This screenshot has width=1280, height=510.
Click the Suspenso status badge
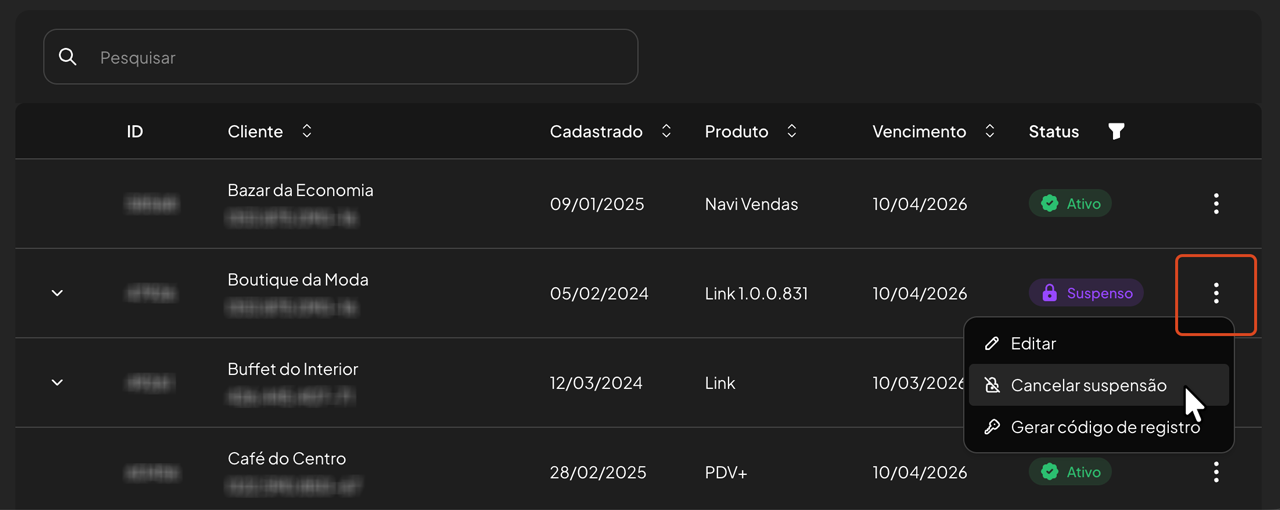tap(1086, 293)
